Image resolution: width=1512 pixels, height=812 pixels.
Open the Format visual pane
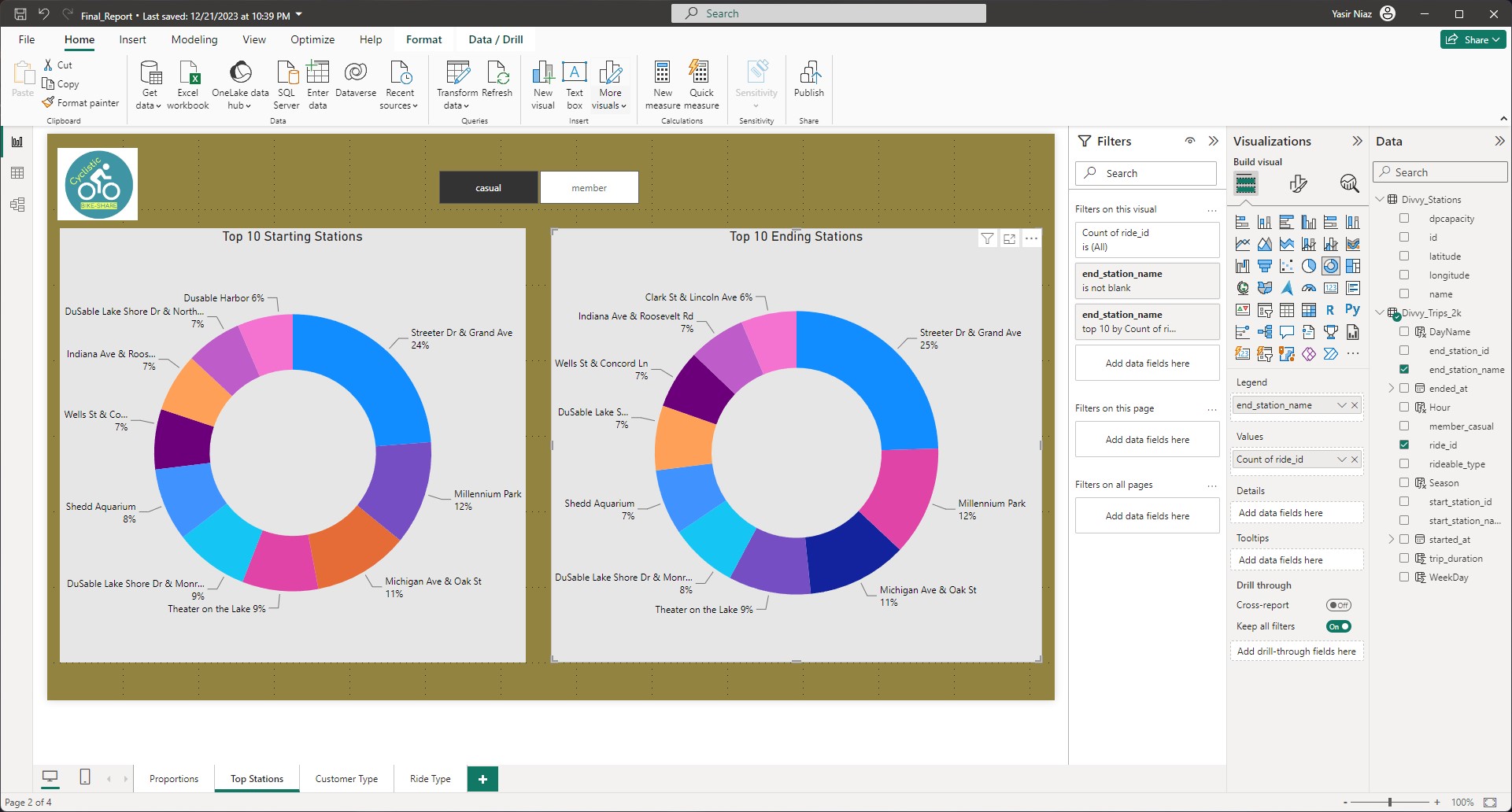point(1299,183)
